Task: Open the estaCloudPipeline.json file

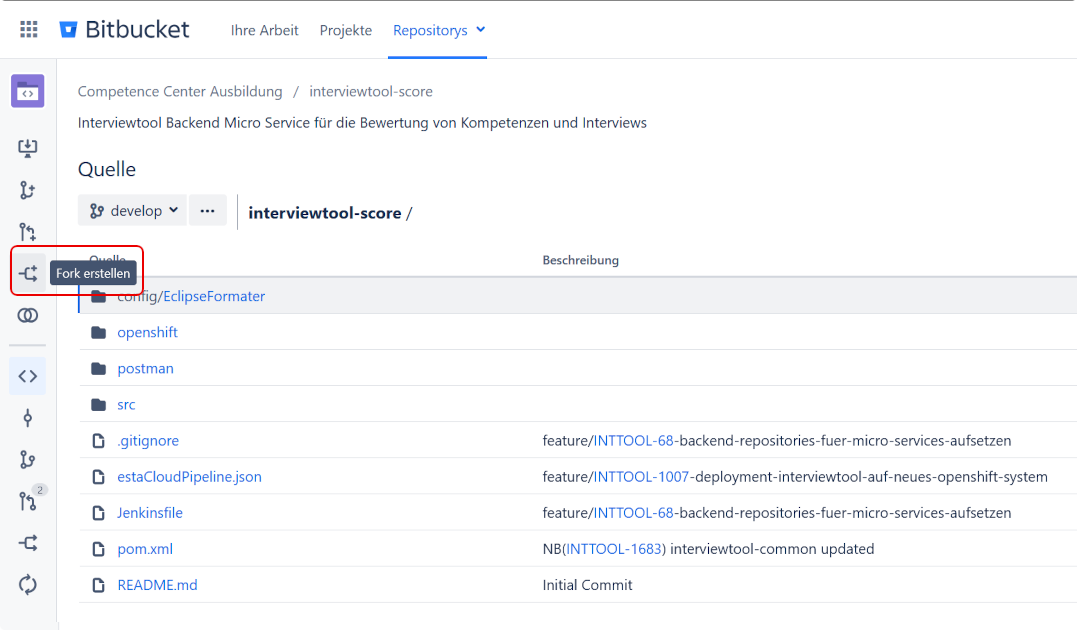Action: pyautogui.click(x=190, y=477)
